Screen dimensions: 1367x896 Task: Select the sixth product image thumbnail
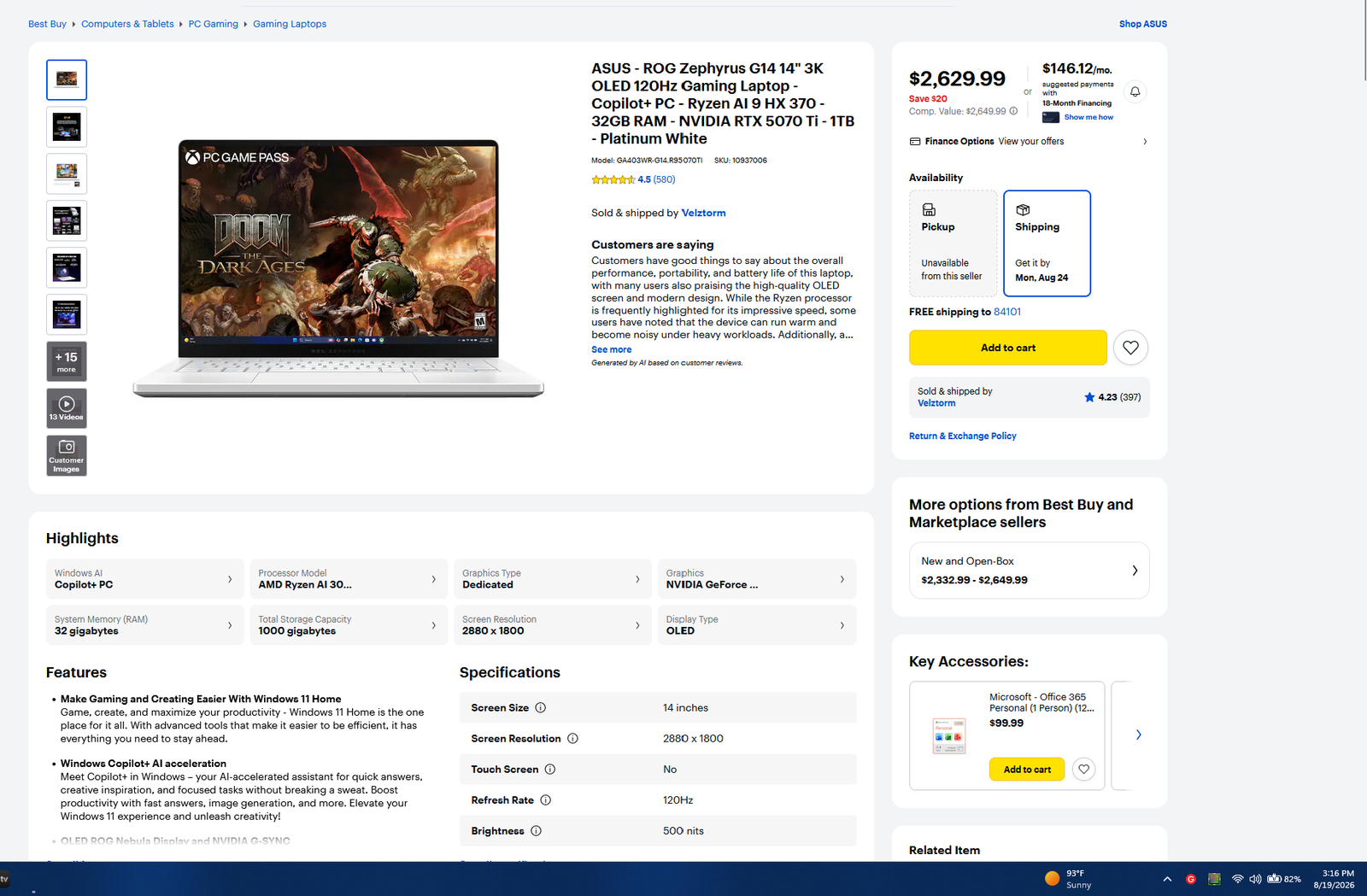(67, 314)
